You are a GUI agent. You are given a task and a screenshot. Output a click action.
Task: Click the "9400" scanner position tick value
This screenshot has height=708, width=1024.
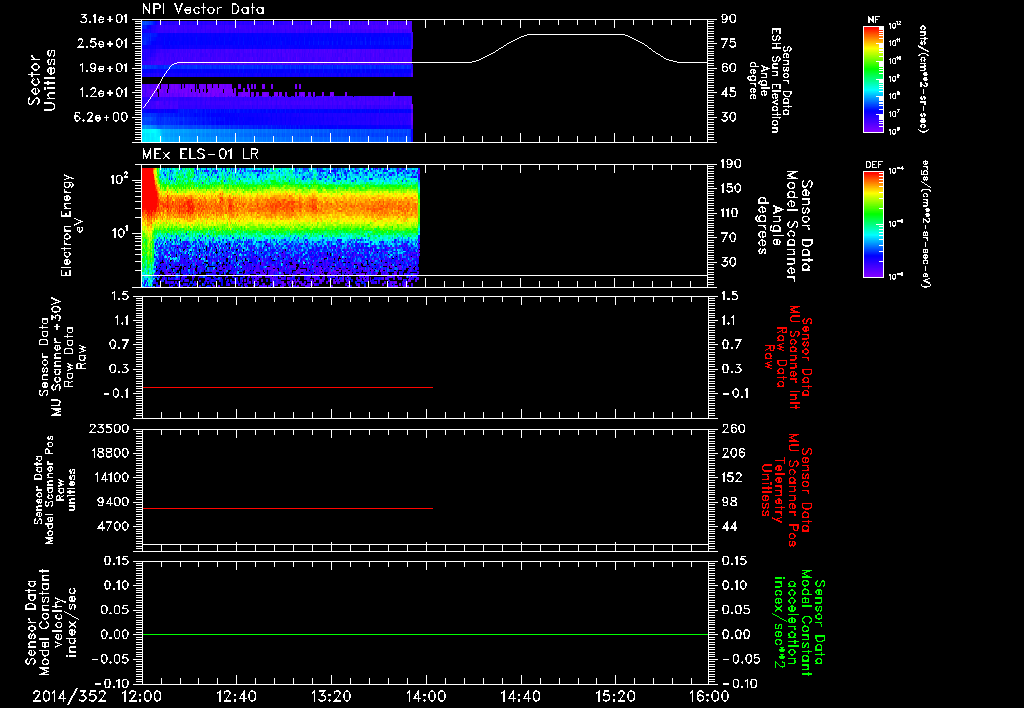[x=112, y=502]
